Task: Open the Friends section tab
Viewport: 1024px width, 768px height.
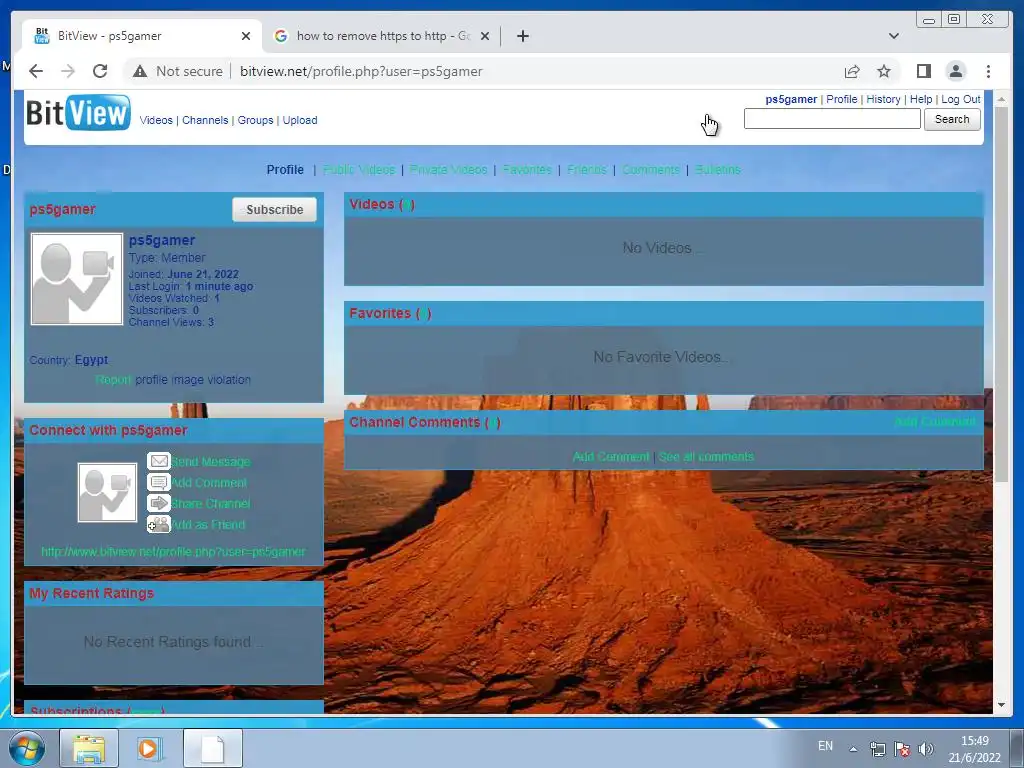Action: click(x=586, y=170)
